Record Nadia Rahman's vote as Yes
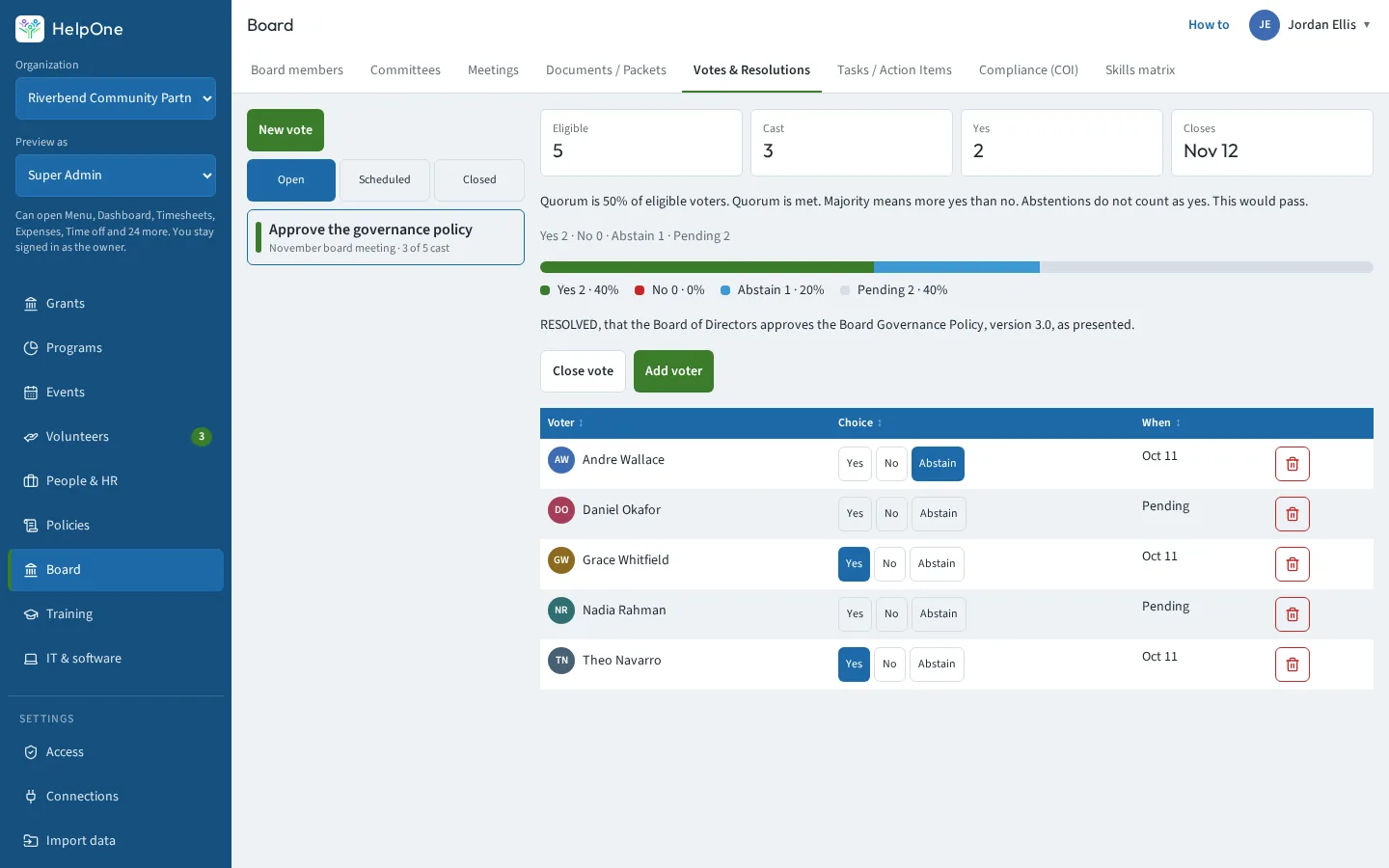This screenshot has height=868, width=1389. tap(855, 614)
